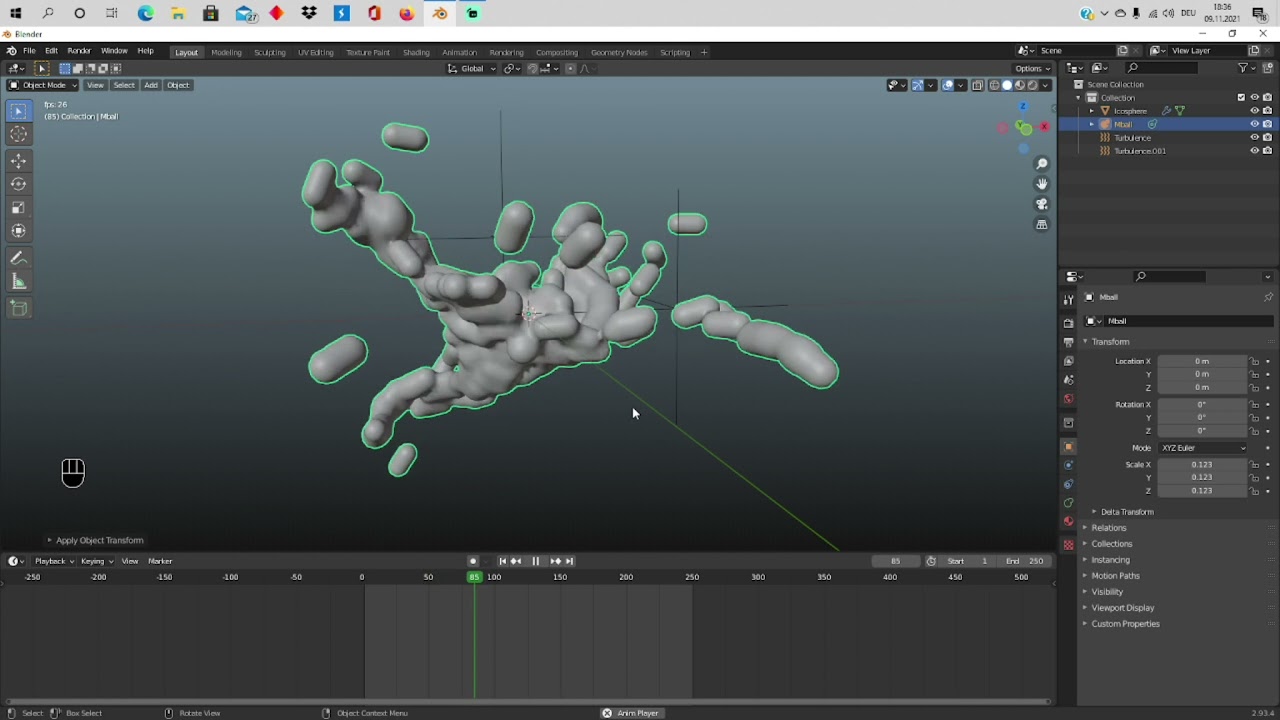The image size is (1280, 720).
Task: Hide the Icosphere in viewport
Action: (1254, 111)
